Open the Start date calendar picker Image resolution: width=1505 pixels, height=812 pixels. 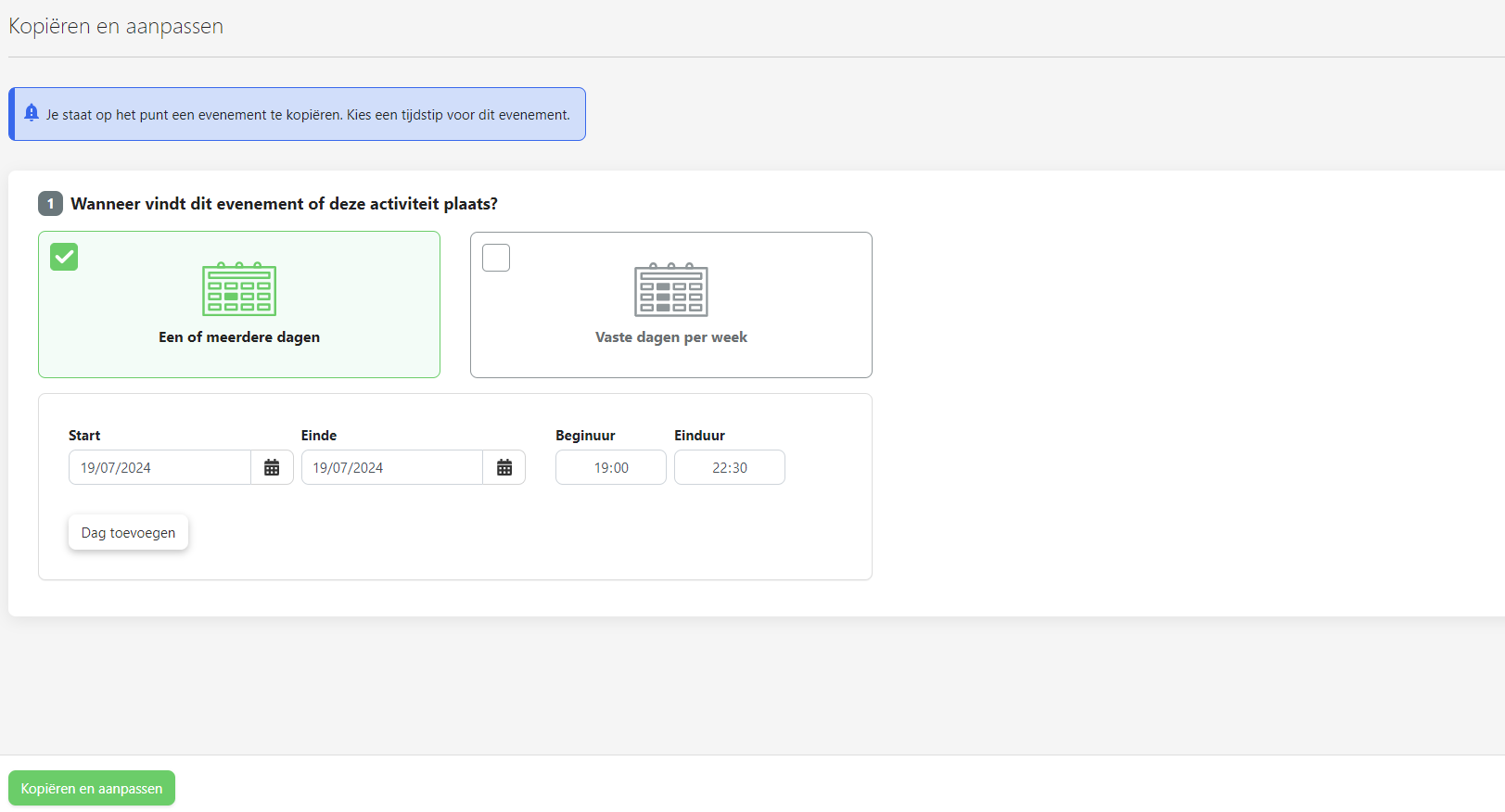pos(272,467)
